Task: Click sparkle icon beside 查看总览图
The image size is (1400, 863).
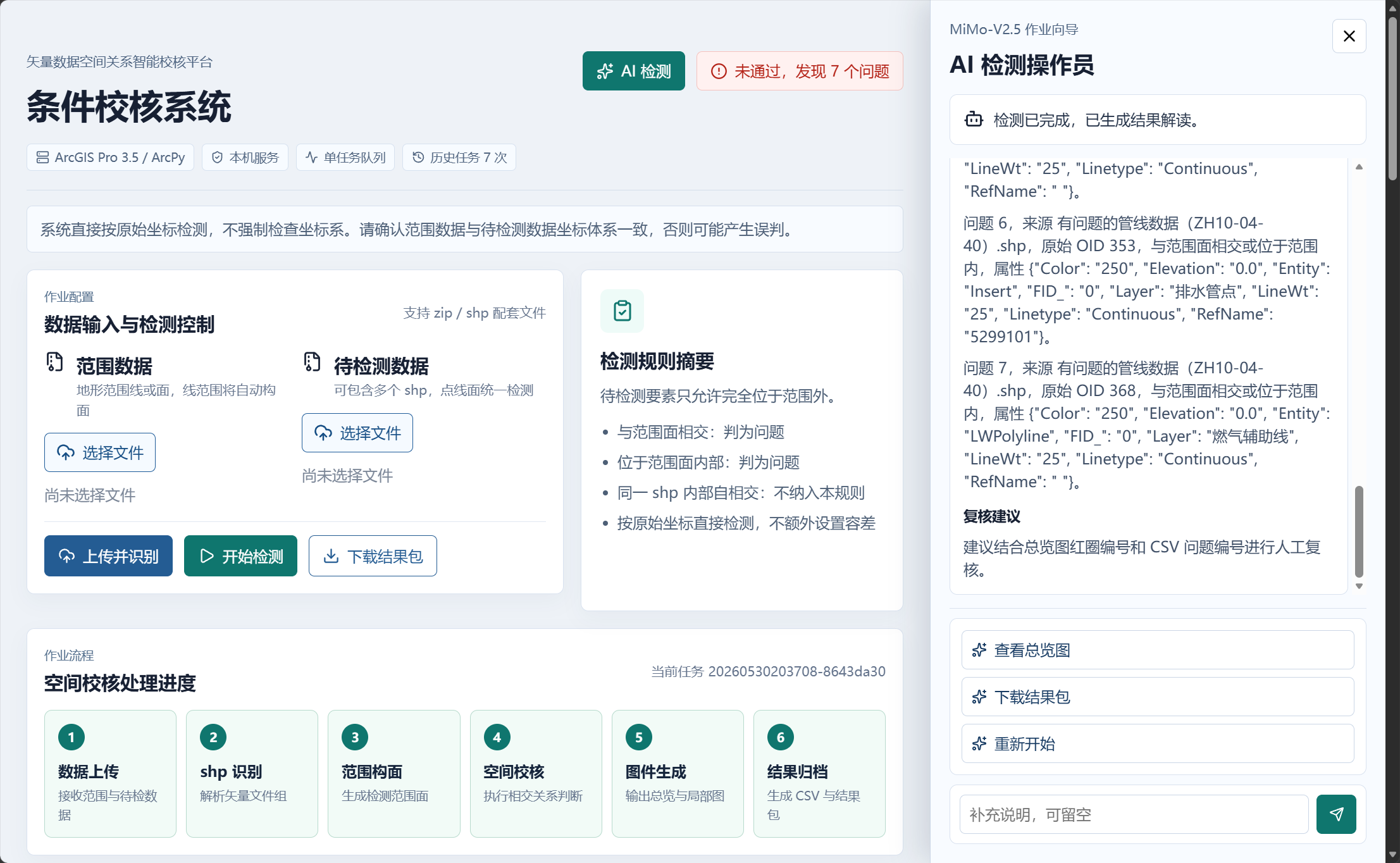Action: [979, 650]
